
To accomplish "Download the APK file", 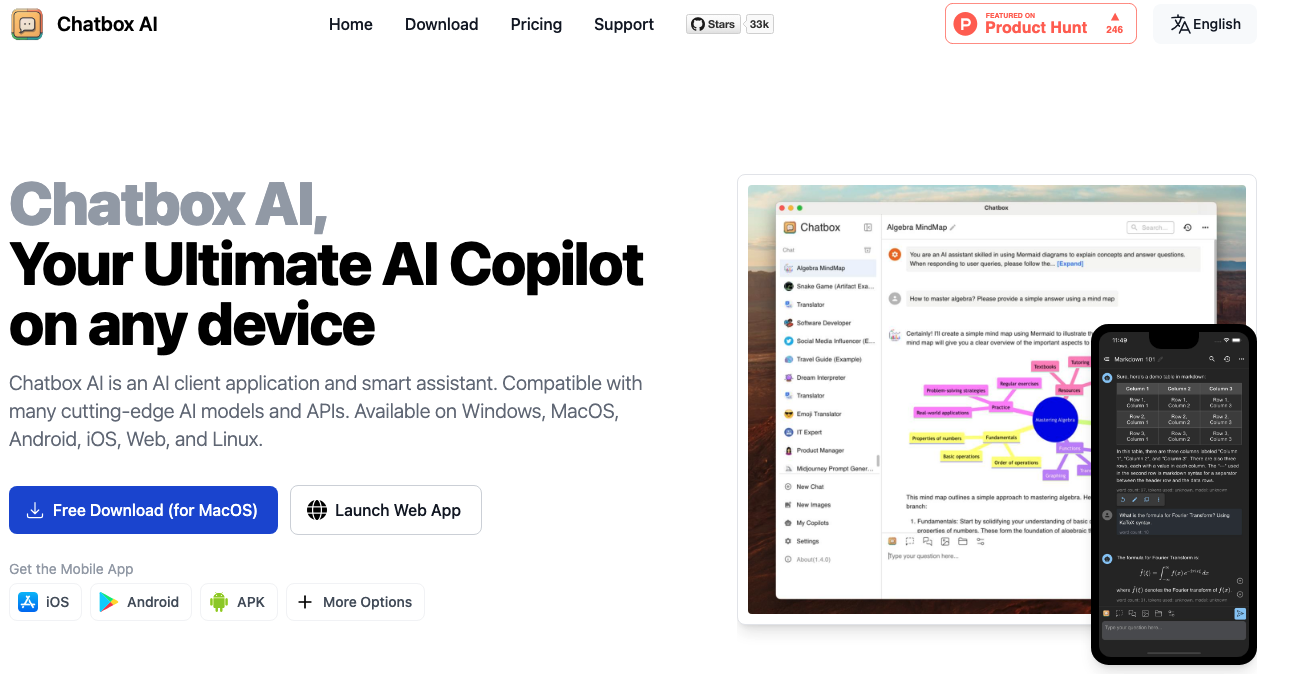I will (239, 602).
